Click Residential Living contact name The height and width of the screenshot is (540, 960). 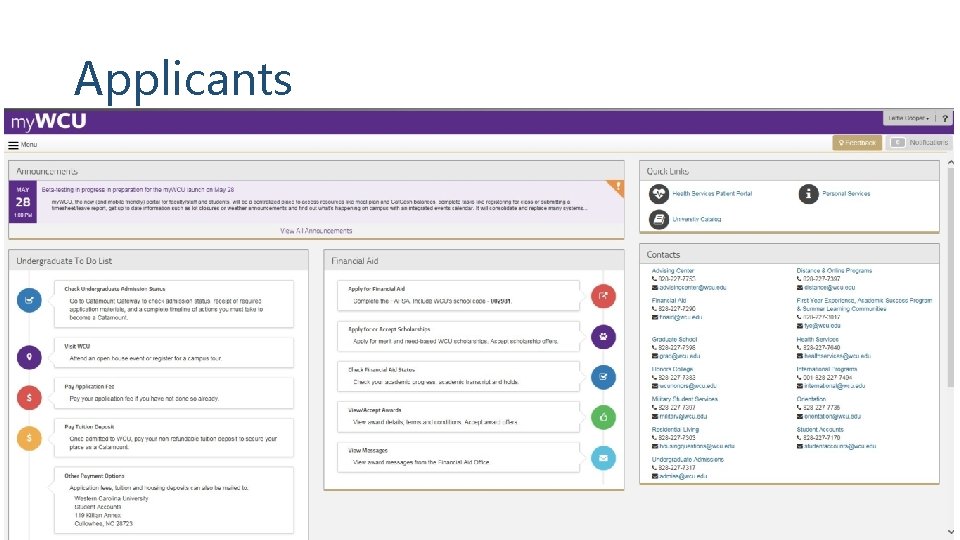(675, 430)
